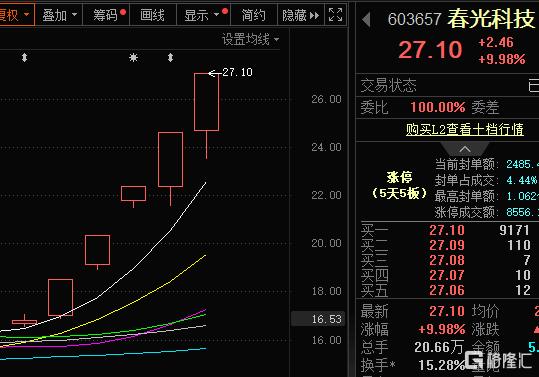Screen dimensions: 539x377
Task: Click the 购买L2查看十档行情 link
Action: point(465,130)
